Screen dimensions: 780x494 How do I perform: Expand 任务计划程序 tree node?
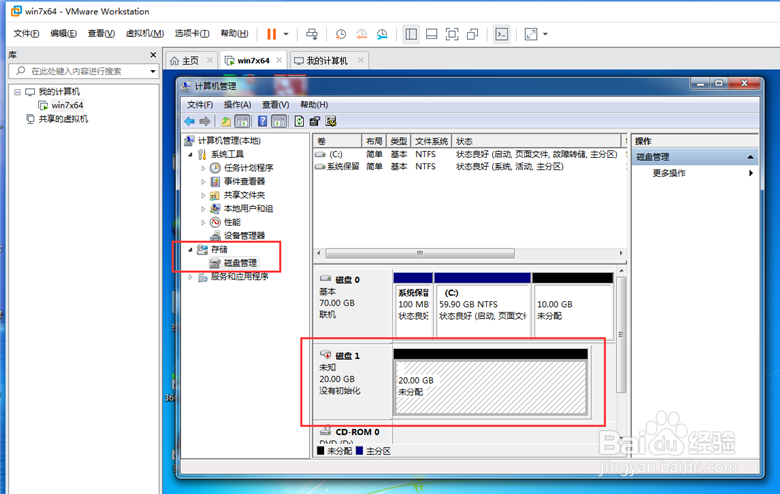click(x=203, y=168)
